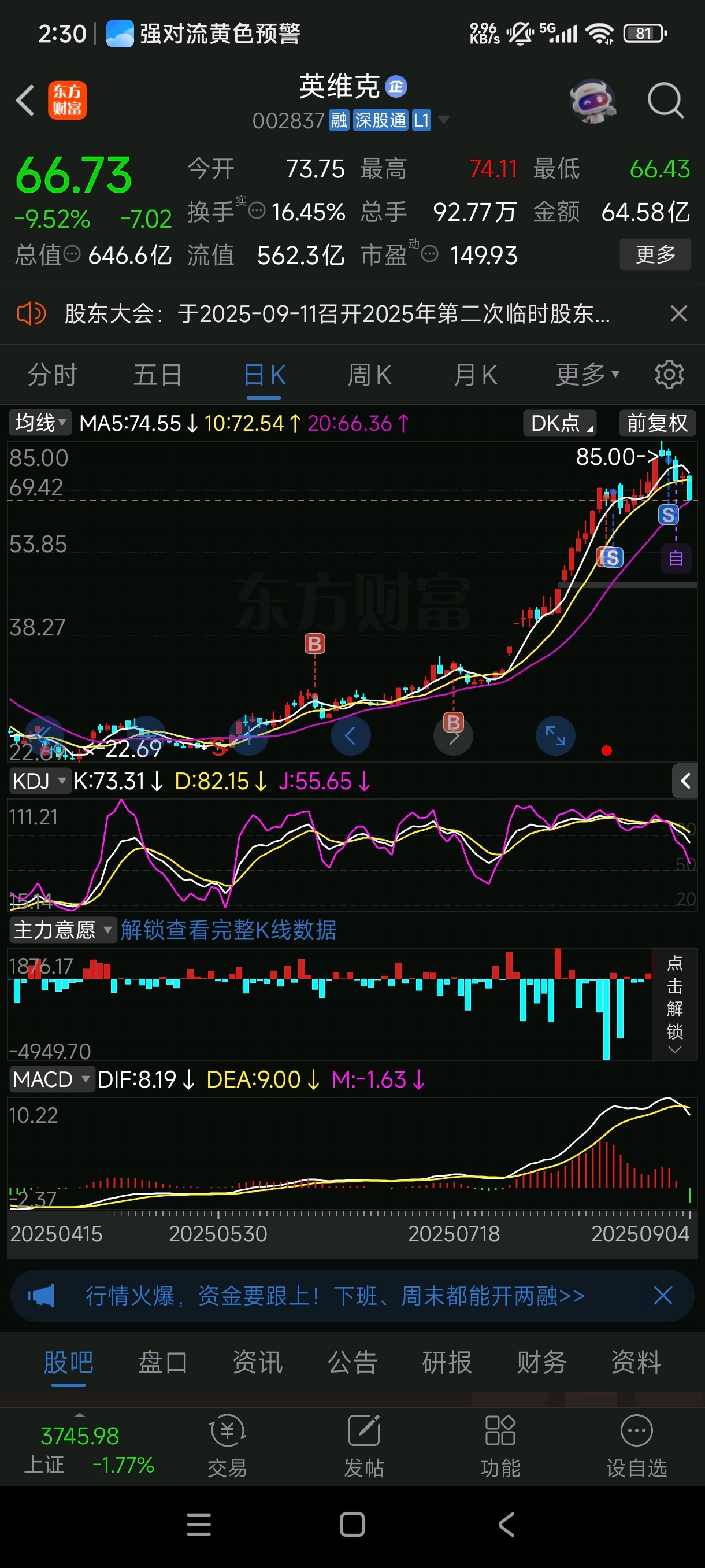Viewport: 705px width, 1568px height.
Task: Tap Android system back button
Action: (x=506, y=1525)
